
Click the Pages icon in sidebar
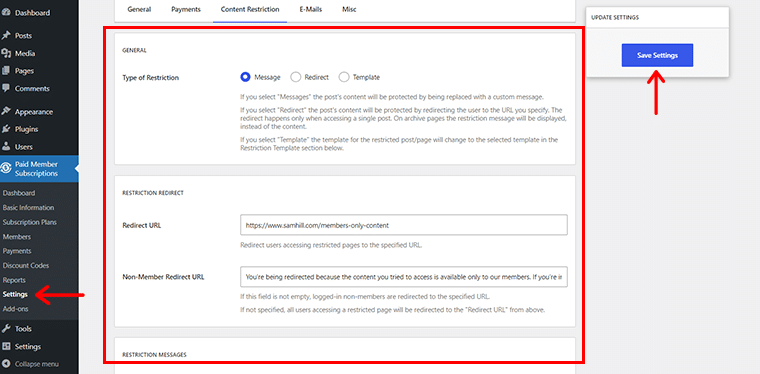coord(5,71)
